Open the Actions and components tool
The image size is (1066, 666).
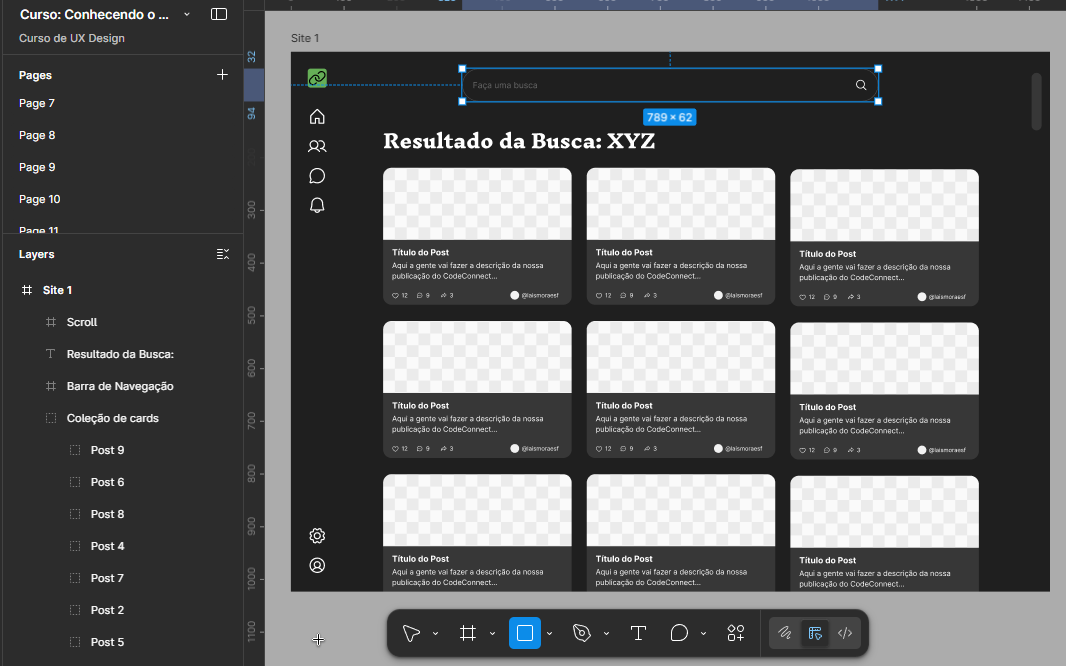(x=736, y=633)
